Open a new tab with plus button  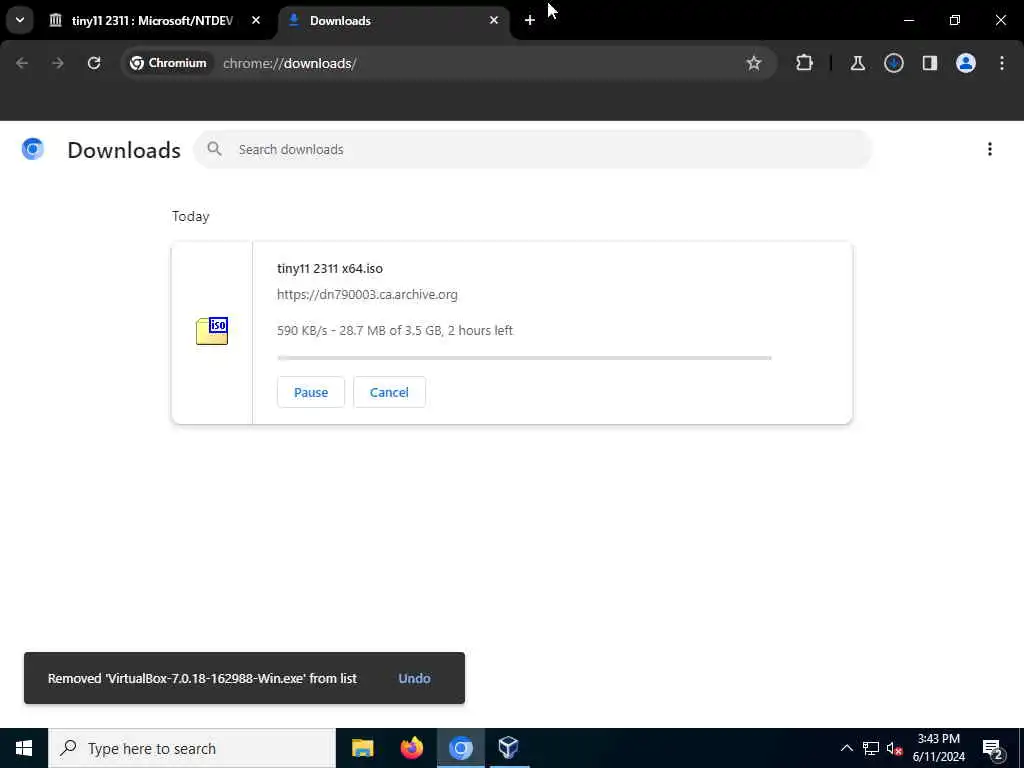[x=530, y=20]
